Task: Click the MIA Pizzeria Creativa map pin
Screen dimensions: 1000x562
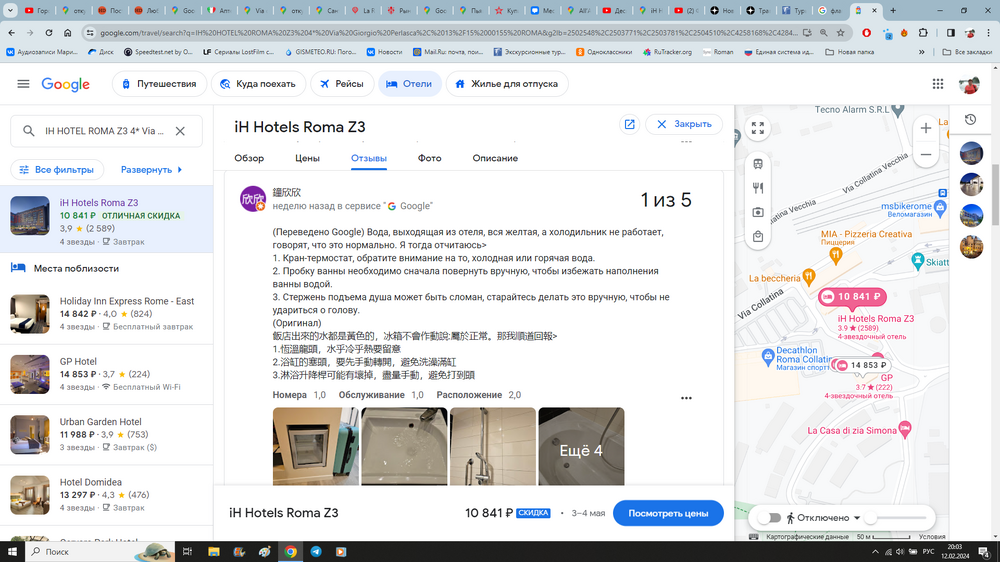Action: pyautogui.click(x=835, y=256)
